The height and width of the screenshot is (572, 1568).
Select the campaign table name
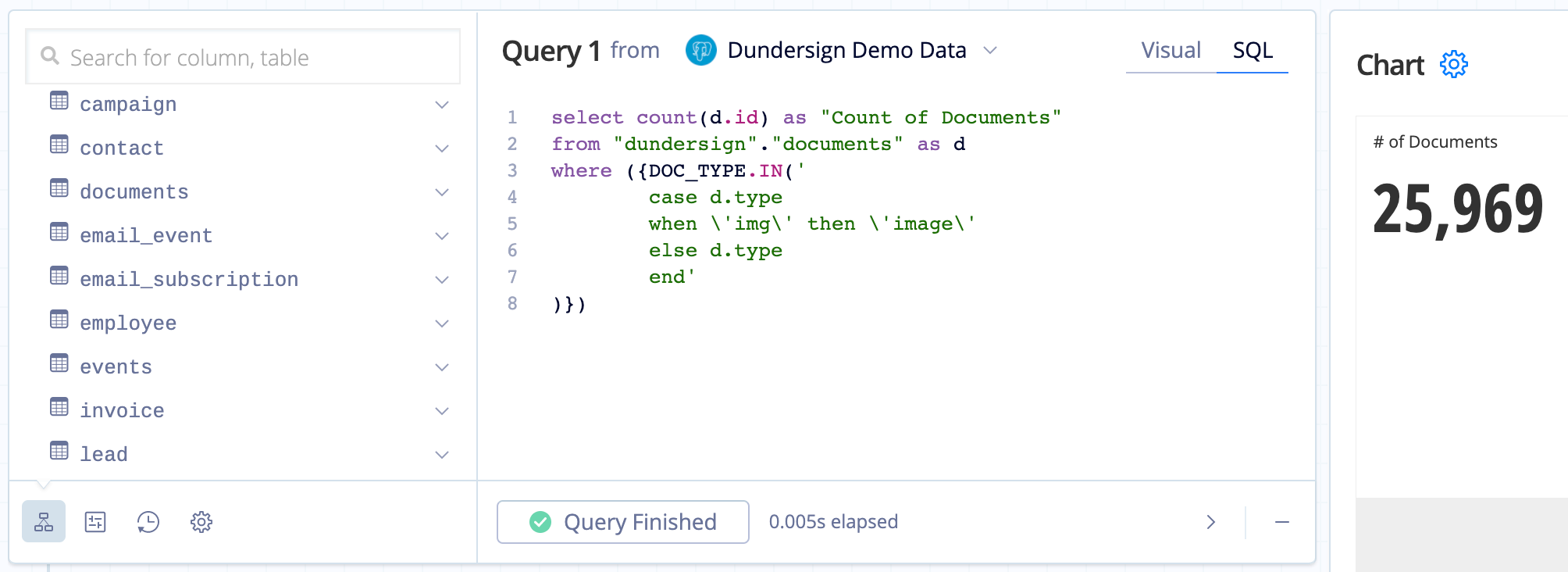(128, 105)
